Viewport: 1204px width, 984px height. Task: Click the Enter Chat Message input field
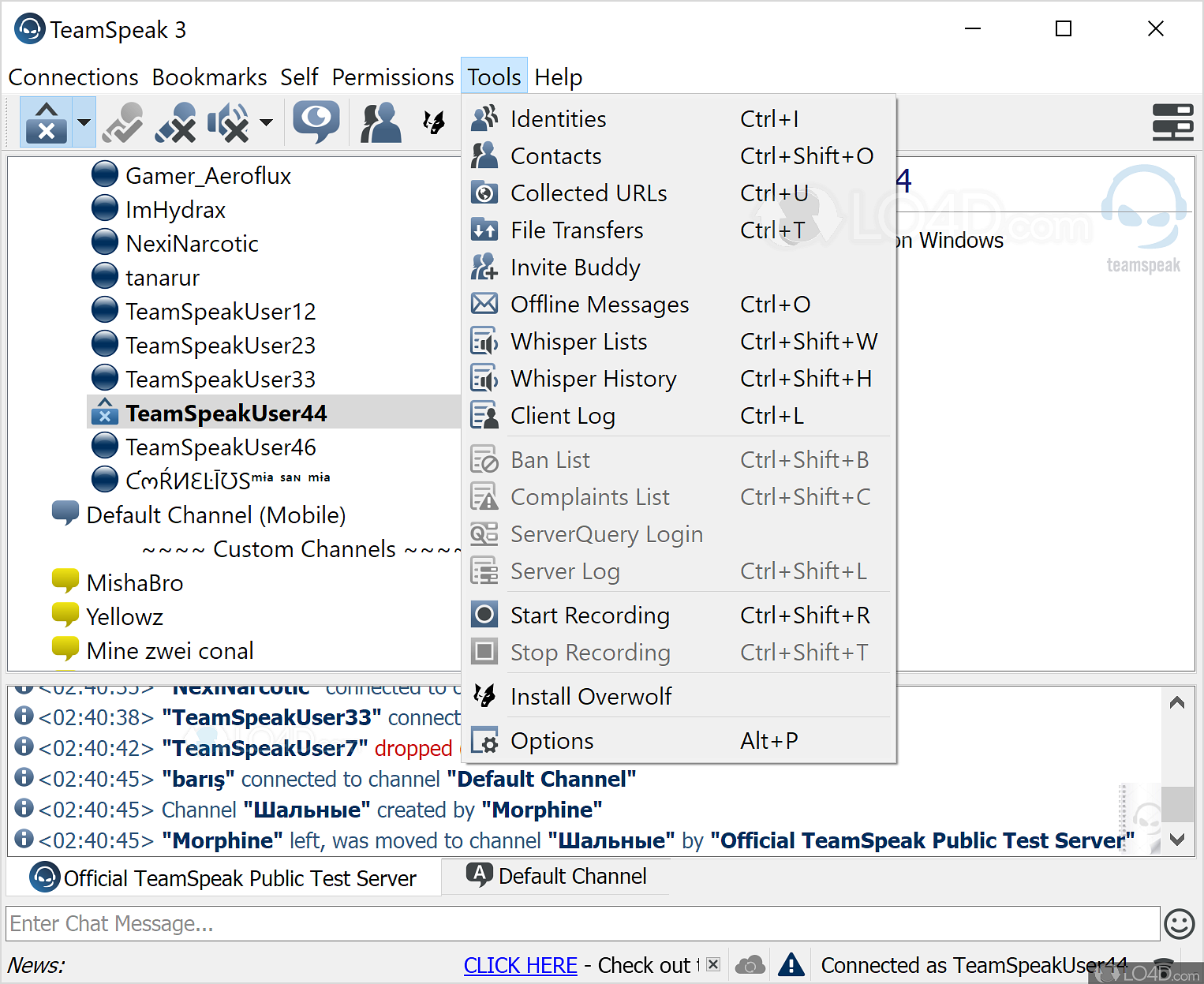click(x=583, y=923)
